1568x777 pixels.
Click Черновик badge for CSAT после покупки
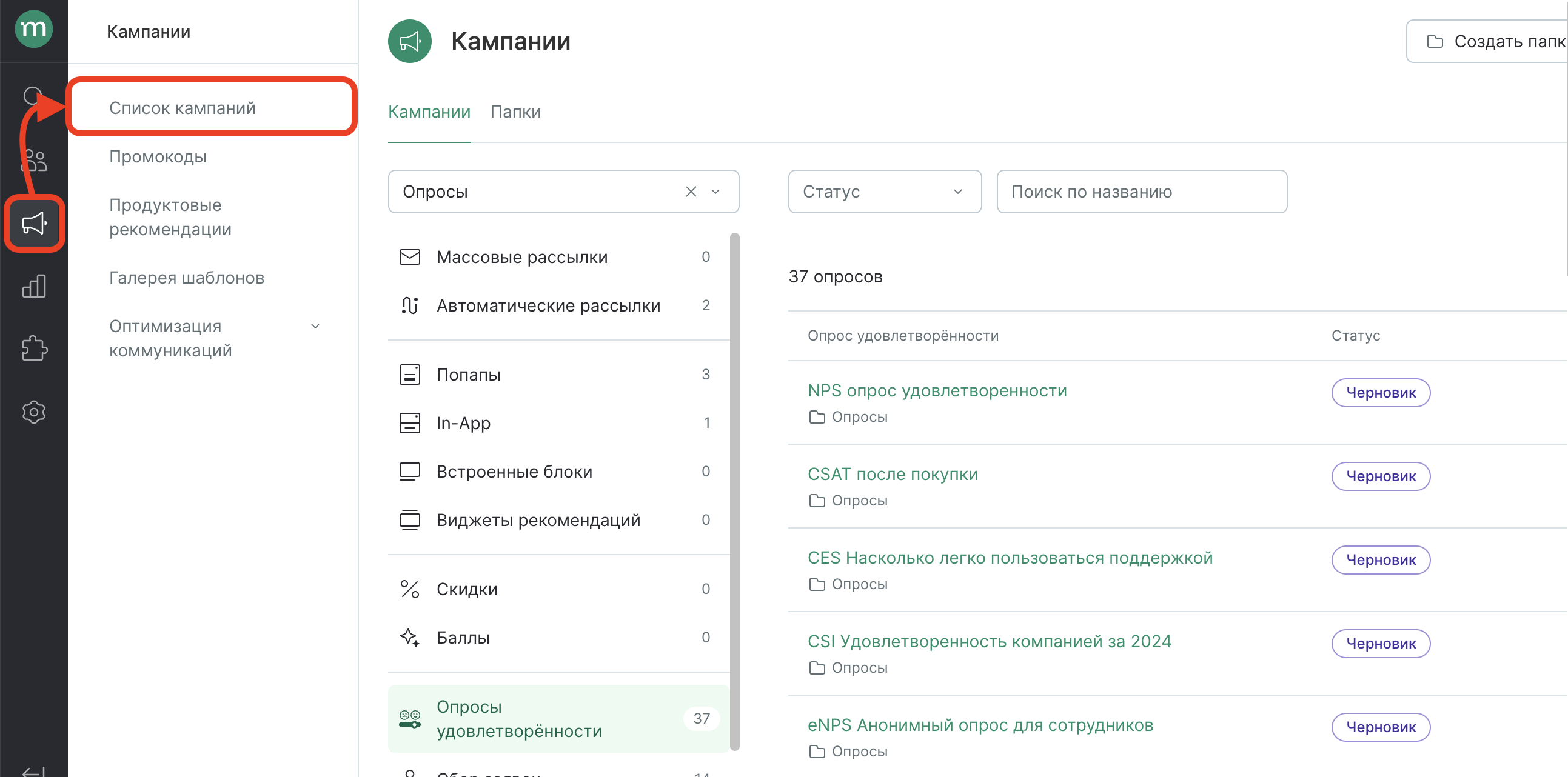point(1381,476)
